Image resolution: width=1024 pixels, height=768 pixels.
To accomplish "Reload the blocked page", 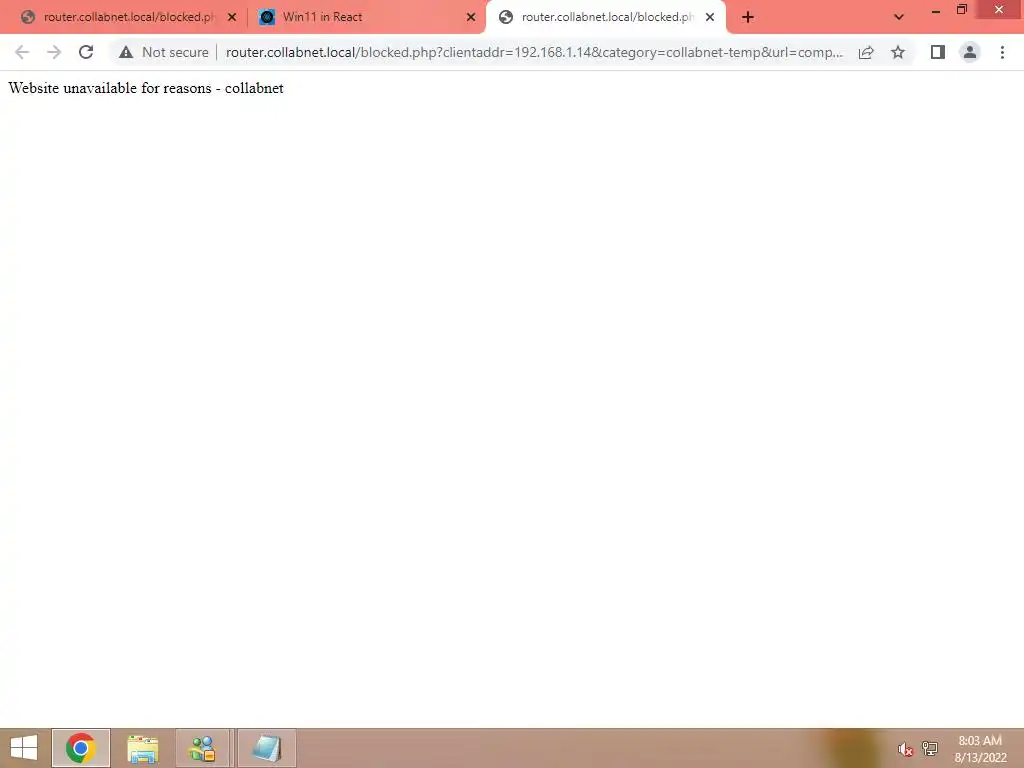I will [86, 52].
